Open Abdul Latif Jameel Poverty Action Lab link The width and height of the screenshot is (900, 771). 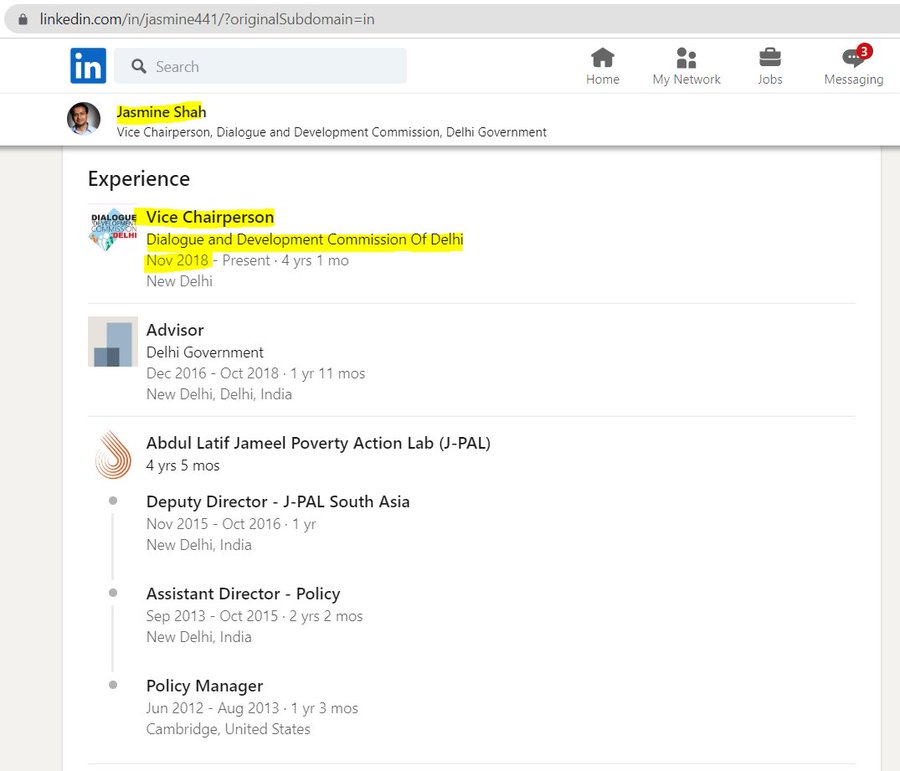click(318, 443)
